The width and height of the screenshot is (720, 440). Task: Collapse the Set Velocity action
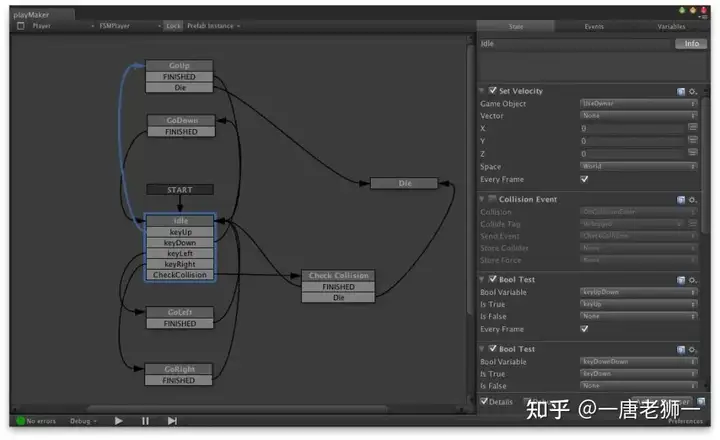point(482,91)
